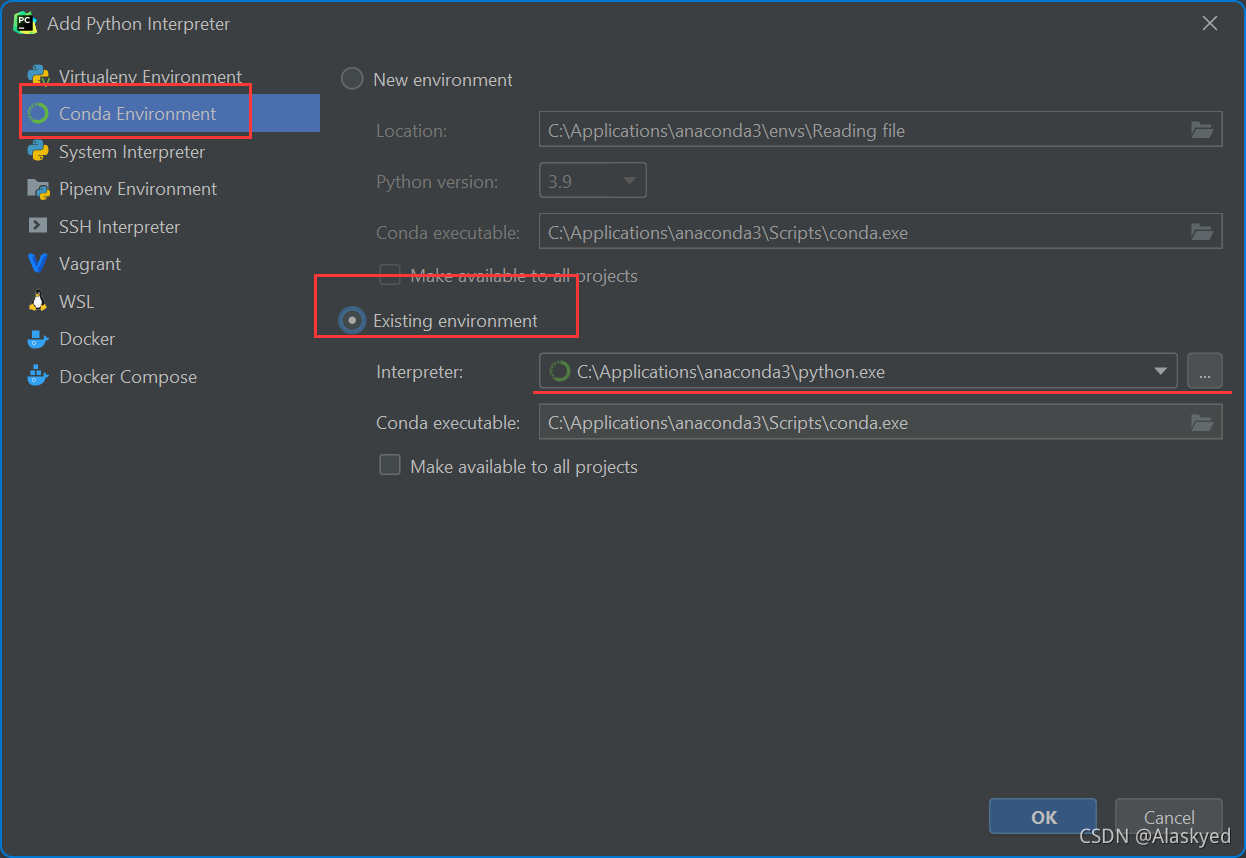Toggle greyed Make available to all projects under New environment
The image size is (1246, 858).
(390, 274)
